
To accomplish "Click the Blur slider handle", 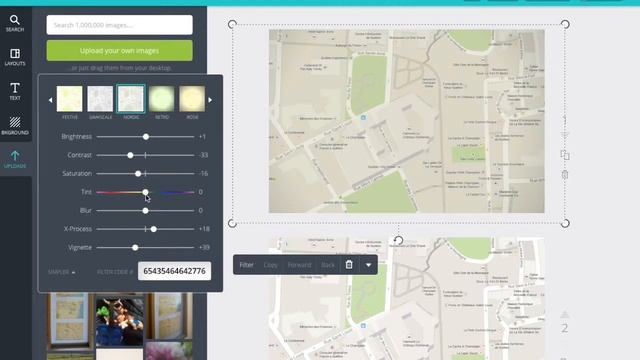I will 145,211.
